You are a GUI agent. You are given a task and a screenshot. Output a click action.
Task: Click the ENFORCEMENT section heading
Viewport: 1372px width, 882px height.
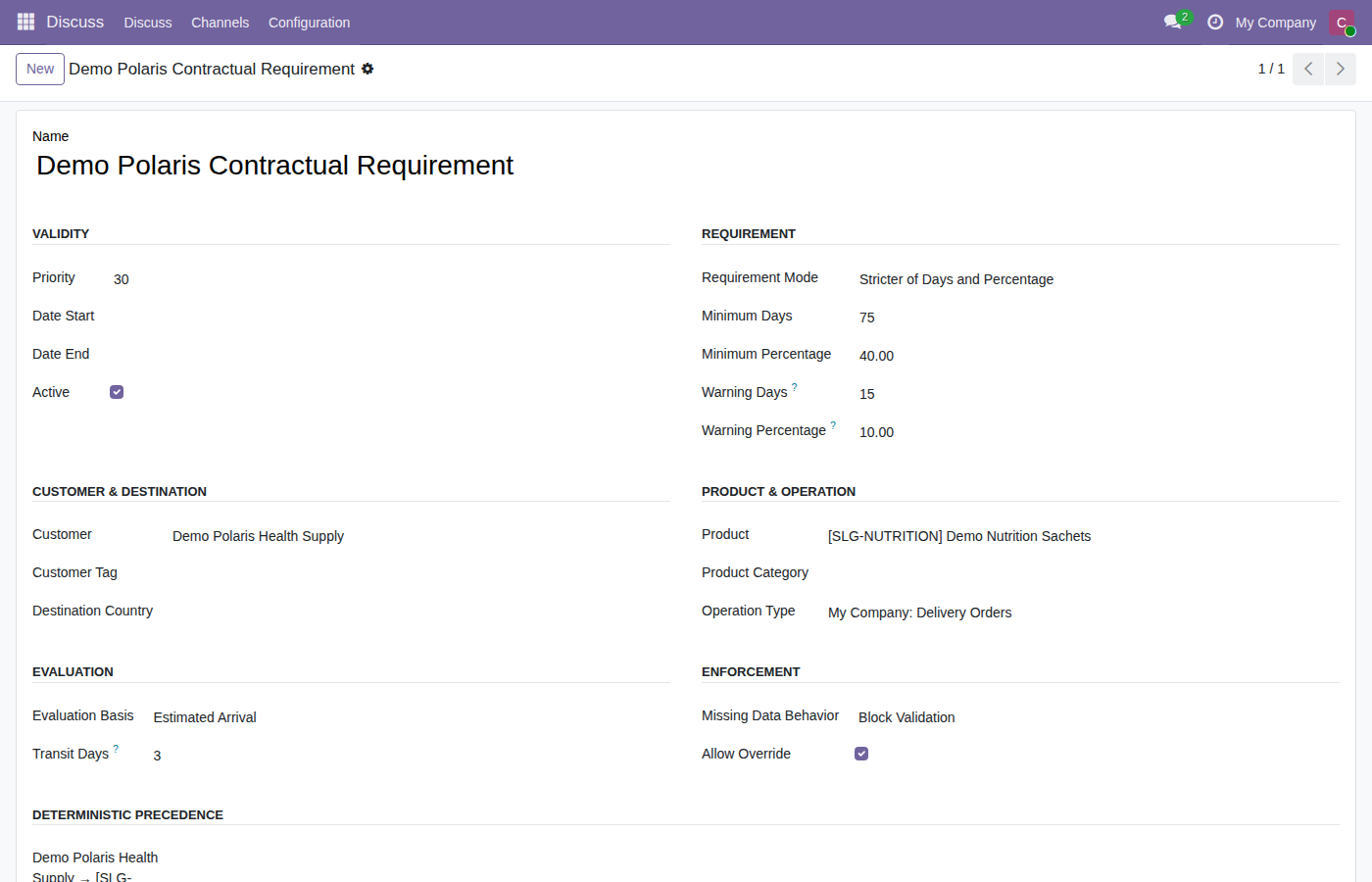(751, 671)
